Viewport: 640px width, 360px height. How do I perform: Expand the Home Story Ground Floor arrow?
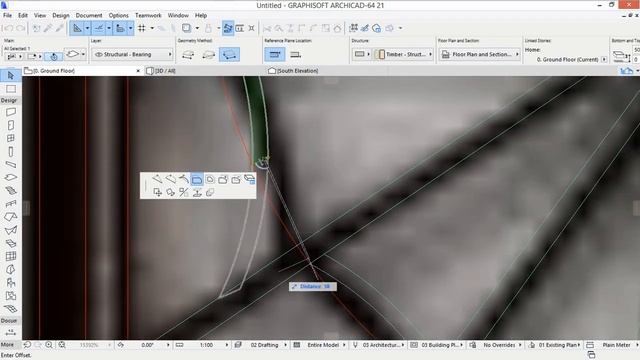pyautogui.click(x=604, y=60)
